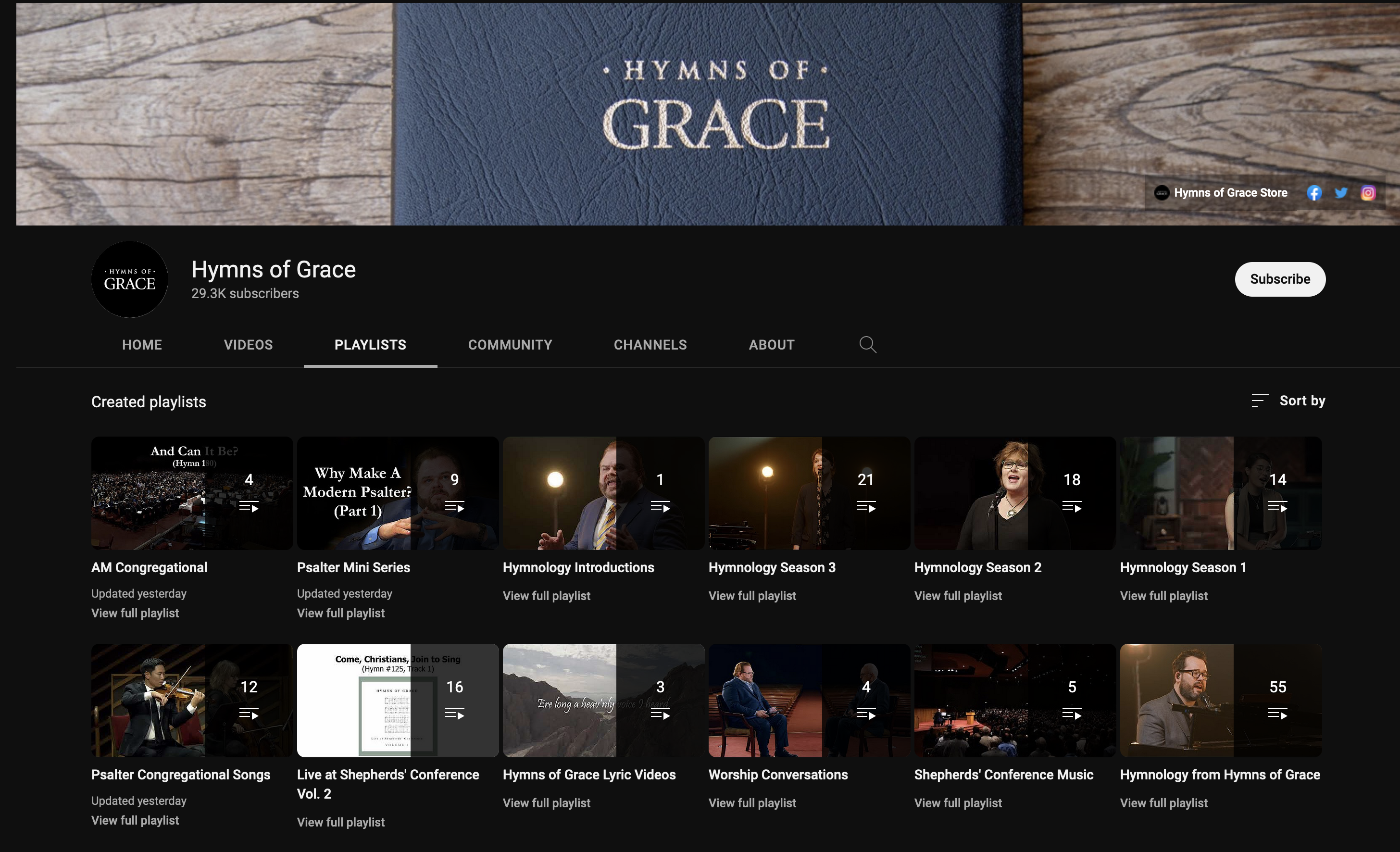Open the CHANNELS tab

[x=650, y=344]
